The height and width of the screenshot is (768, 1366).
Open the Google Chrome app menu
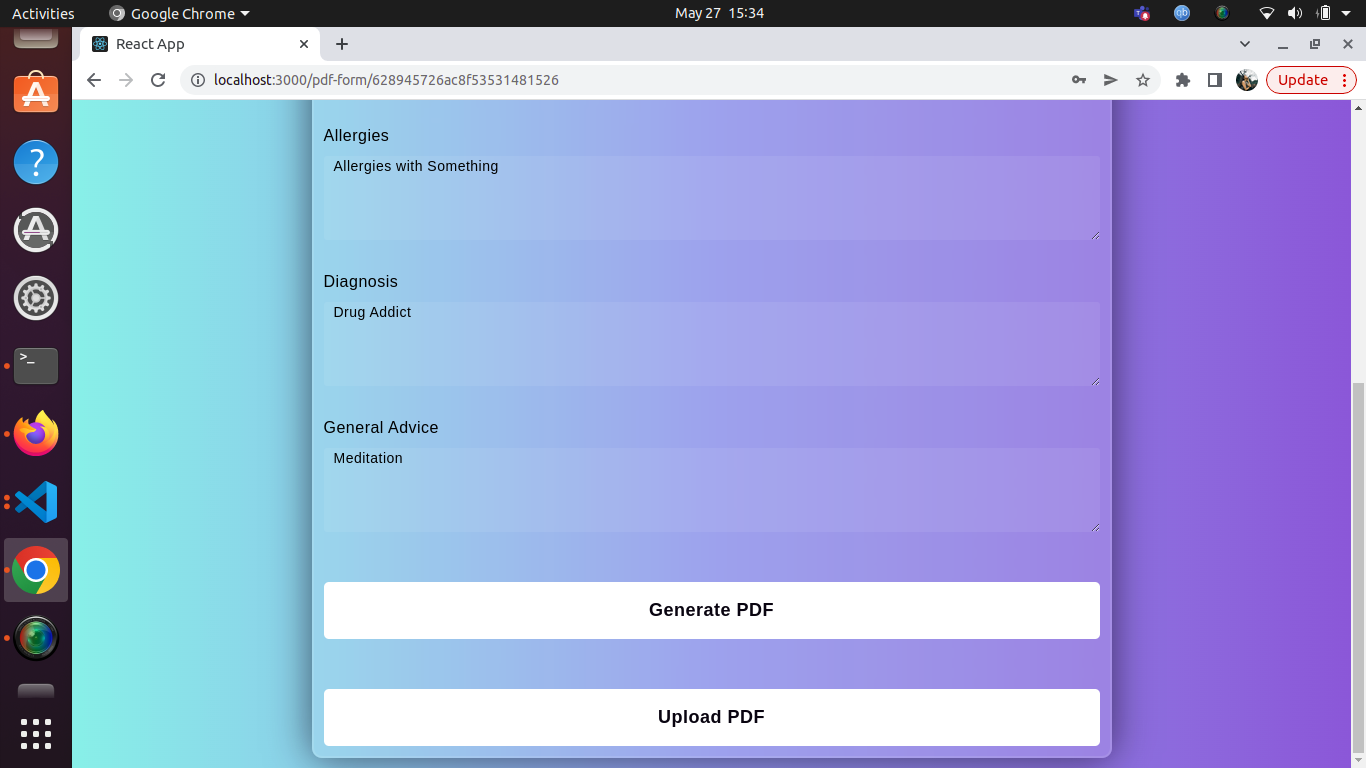(179, 14)
